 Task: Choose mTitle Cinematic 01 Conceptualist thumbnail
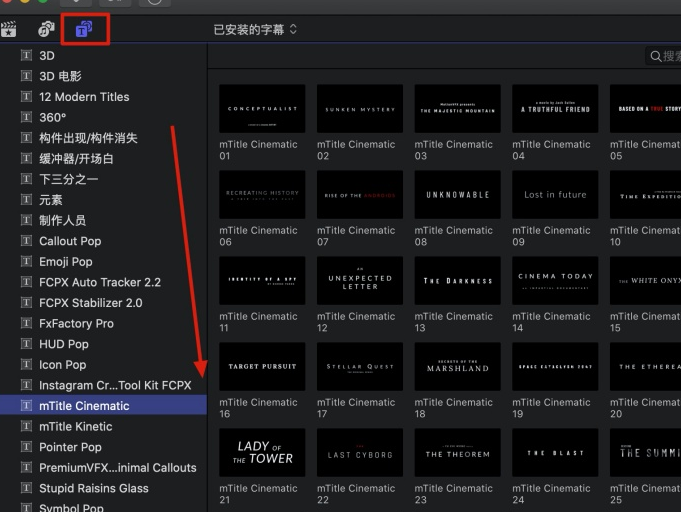pyautogui.click(x=262, y=109)
